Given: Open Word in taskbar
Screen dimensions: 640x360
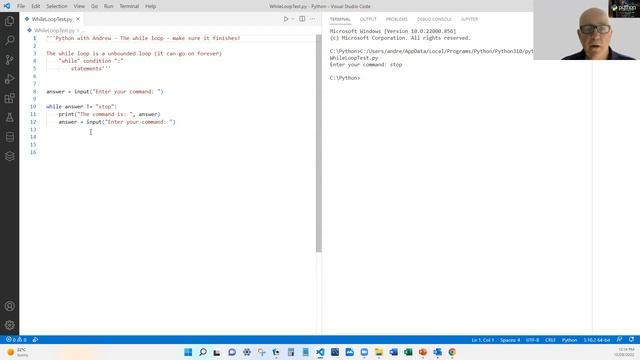Looking at the screenshot, I should [393, 352].
